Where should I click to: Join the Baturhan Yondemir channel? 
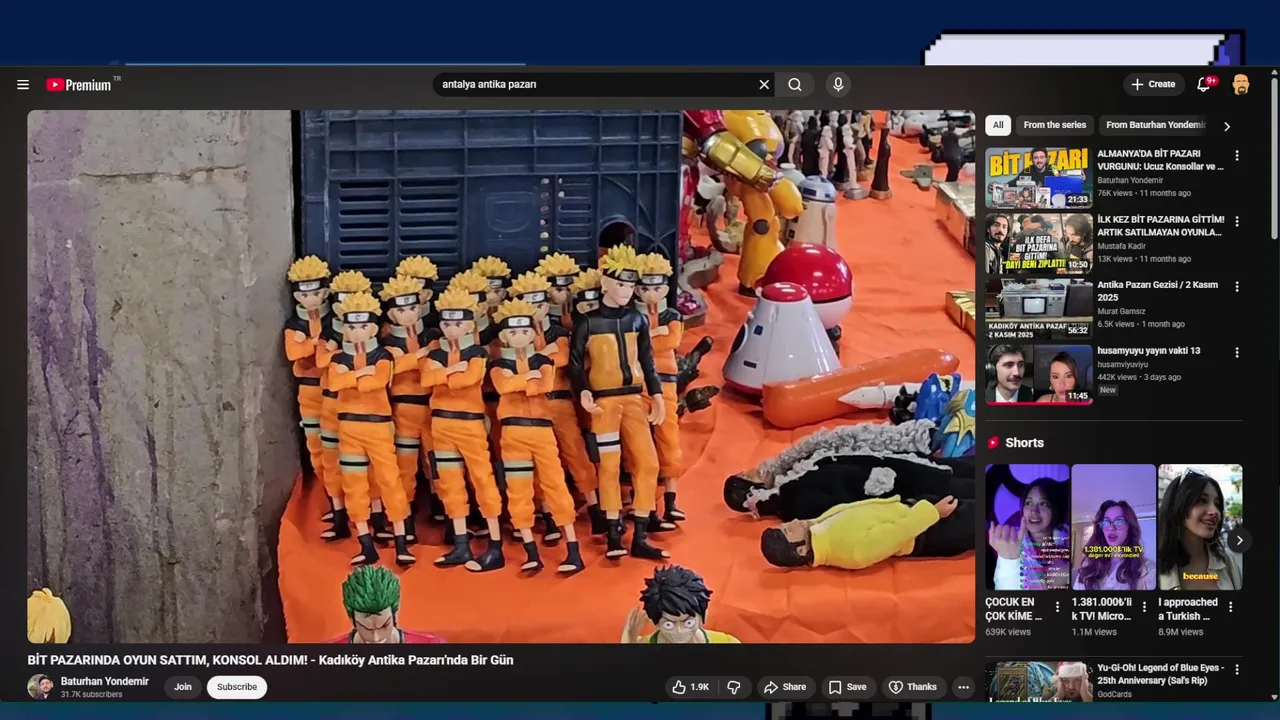pos(183,687)
